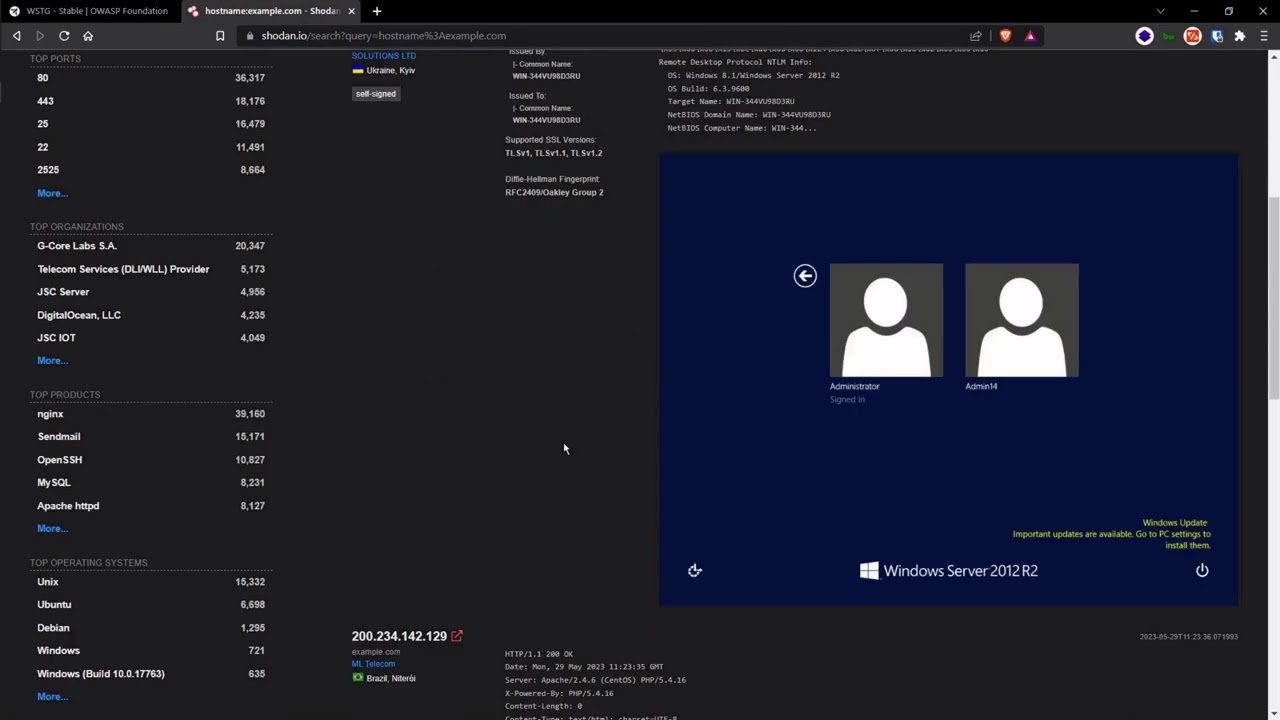Open new tab with plus button
The image size is (1280, 720).
(x=377, y=11)
